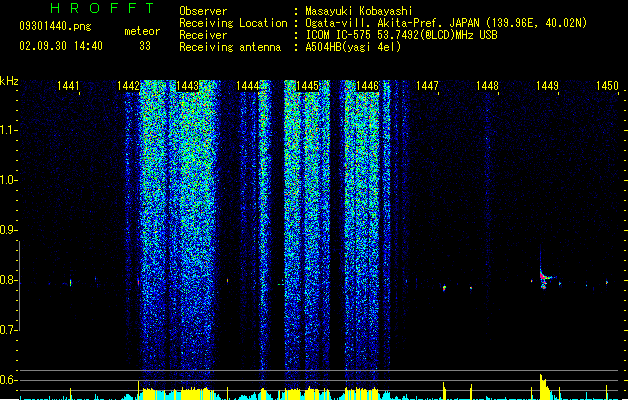The image size is (629, 400).
Task: Select the A504HB(yagi 4el) antenna value
Action: [x=353, y=47]
